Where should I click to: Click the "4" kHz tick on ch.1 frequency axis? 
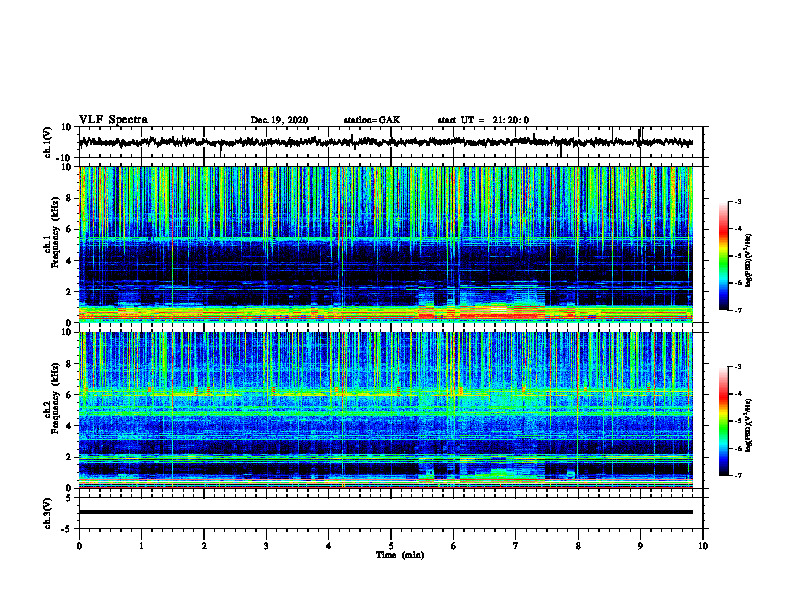coord(69,261)
